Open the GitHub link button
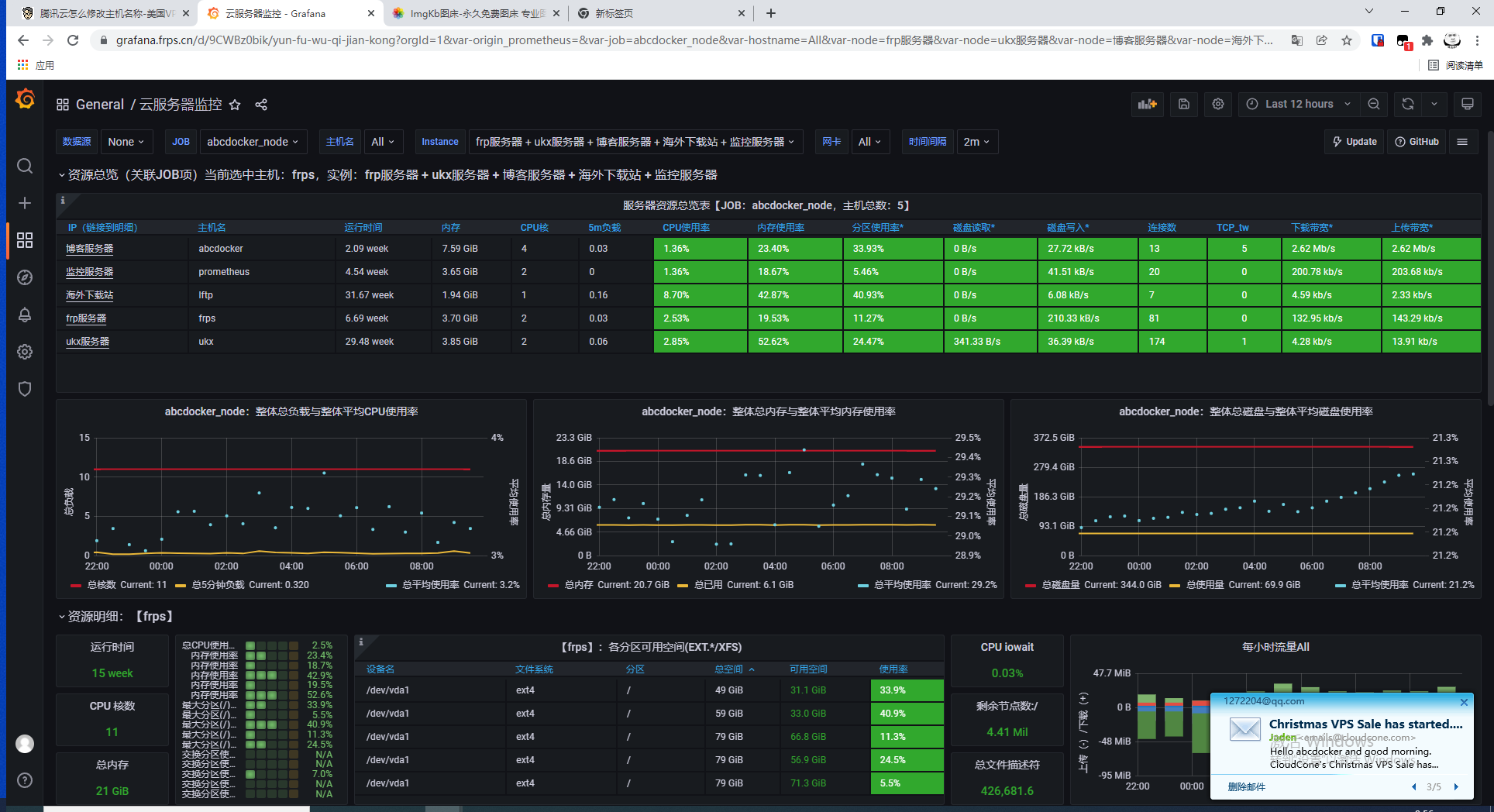The height and width of the screenshot is (812, 1494). coord(1417,142)
